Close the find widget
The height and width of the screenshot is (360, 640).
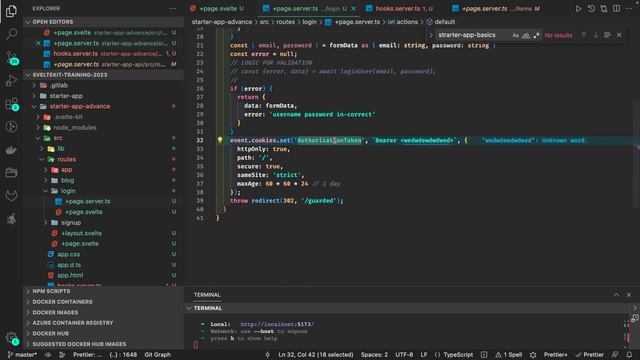click(x=619, y=35)
